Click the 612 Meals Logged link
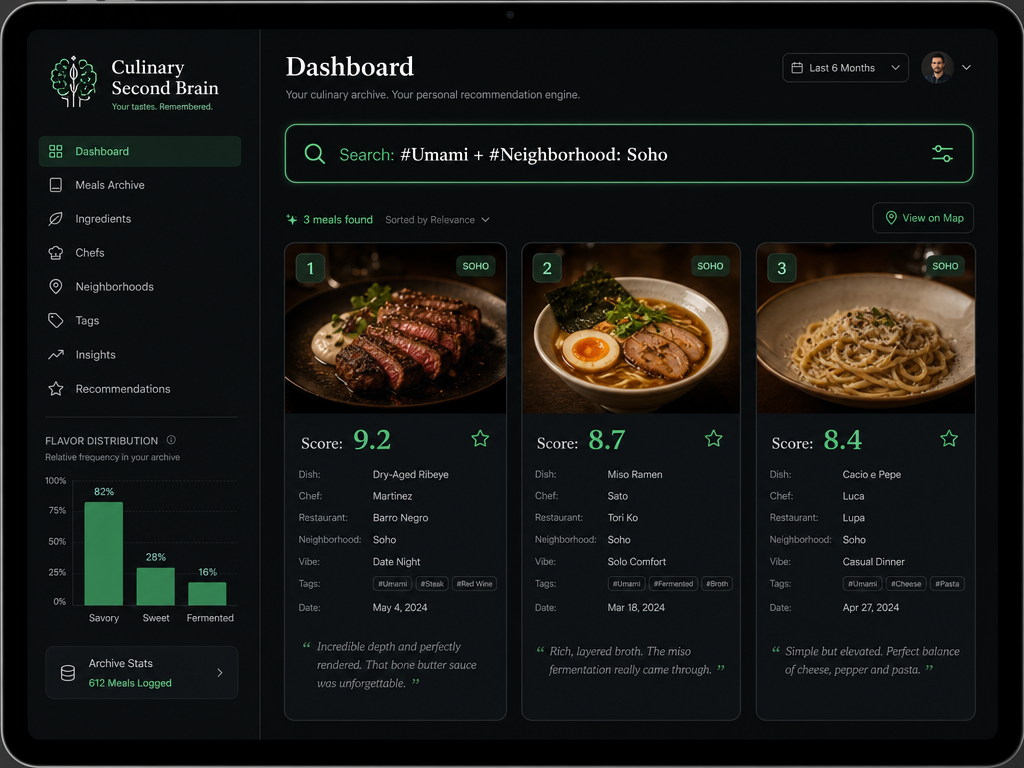 pyautogui.click(x=130, y=683)
